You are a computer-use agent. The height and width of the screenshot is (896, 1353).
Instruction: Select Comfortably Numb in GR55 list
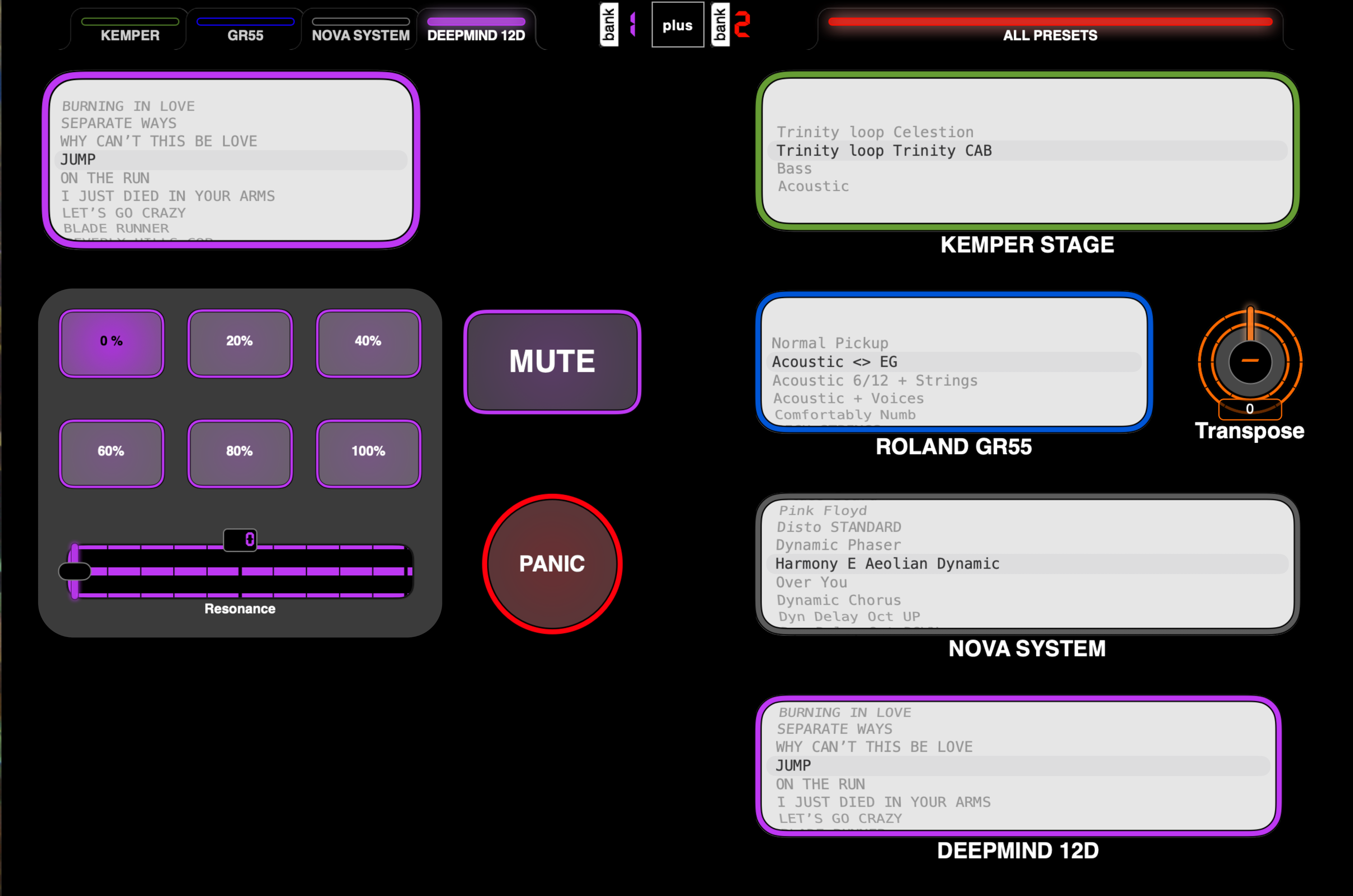(845, 415)
